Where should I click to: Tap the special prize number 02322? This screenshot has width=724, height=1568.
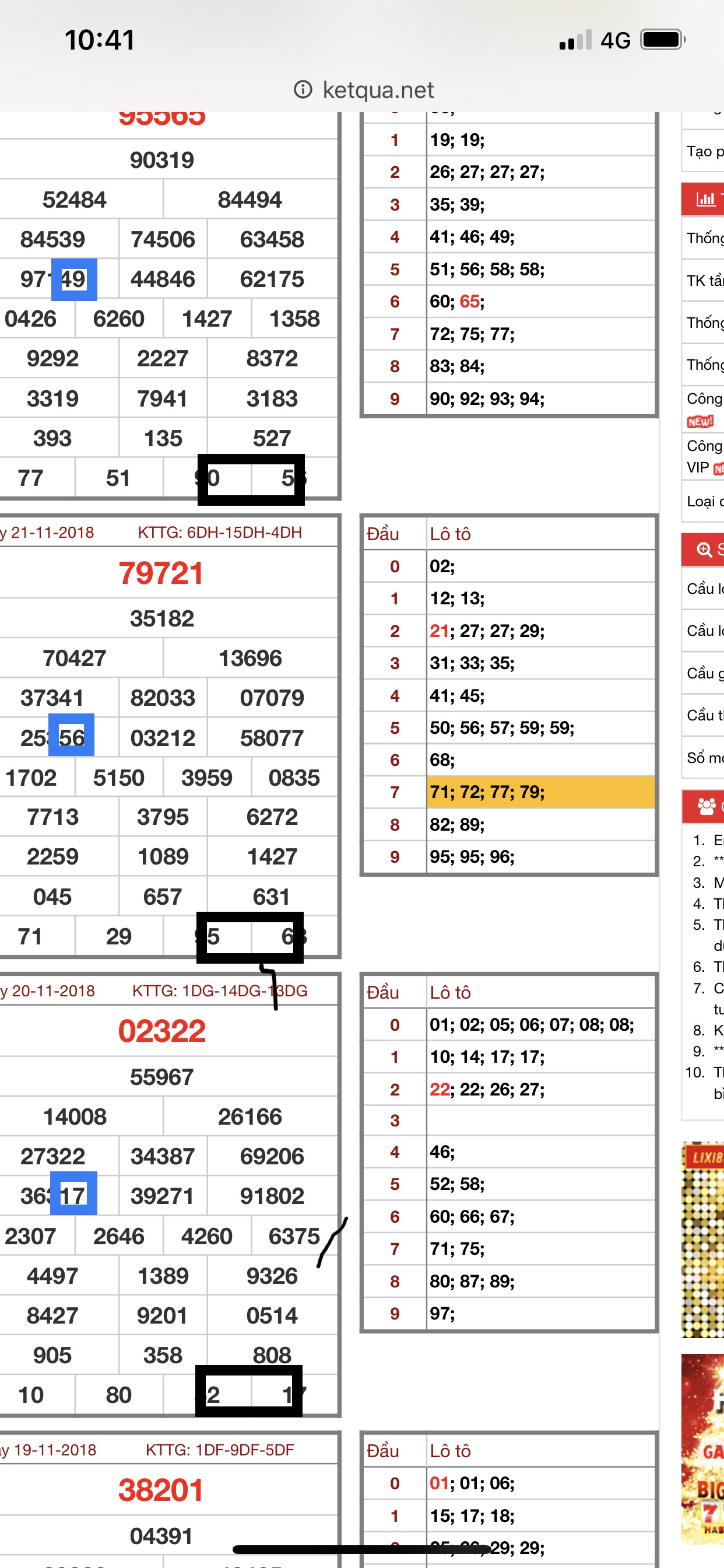click(x=162, y=1031)
